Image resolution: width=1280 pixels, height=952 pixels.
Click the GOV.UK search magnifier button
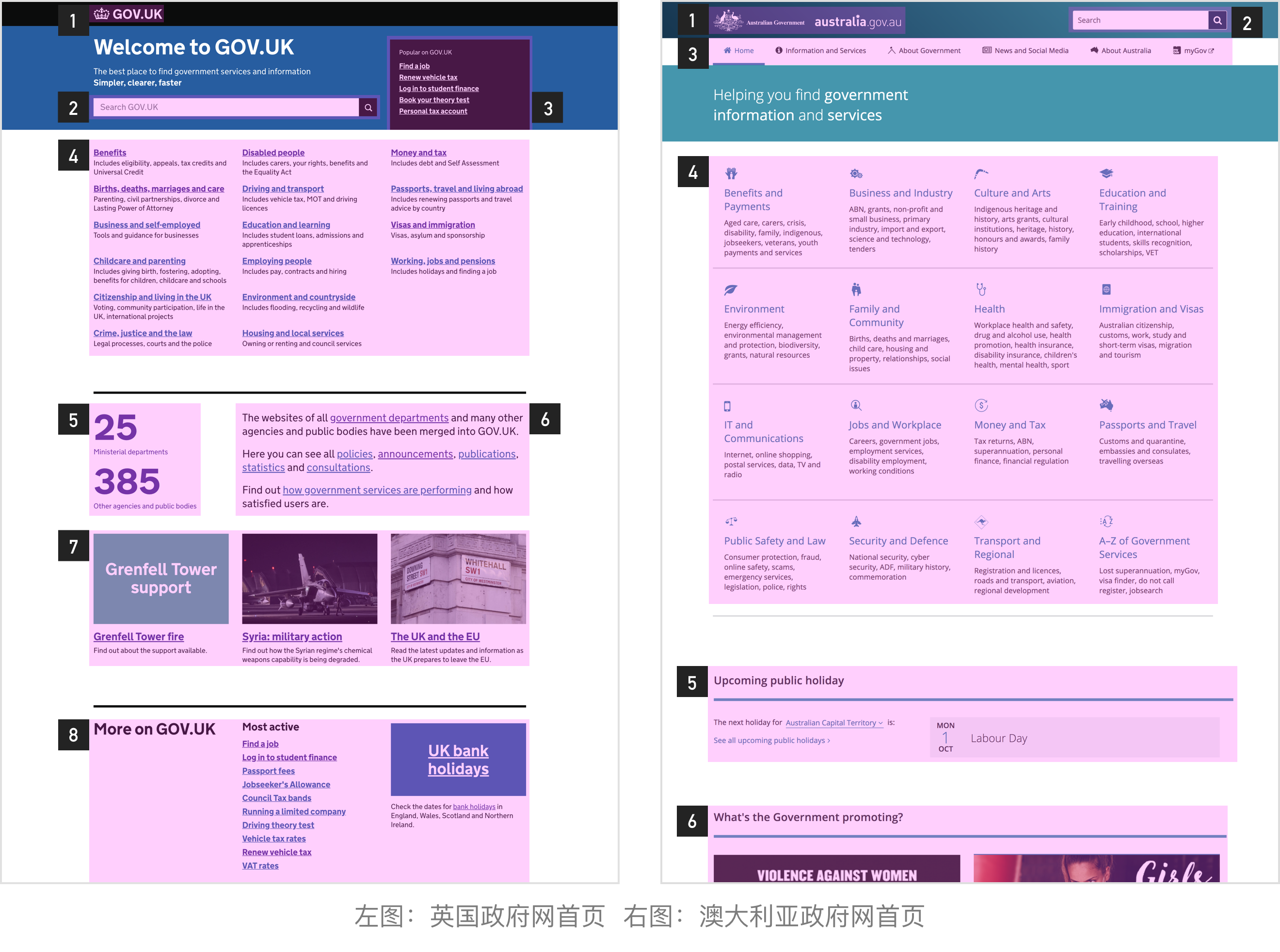368,107
